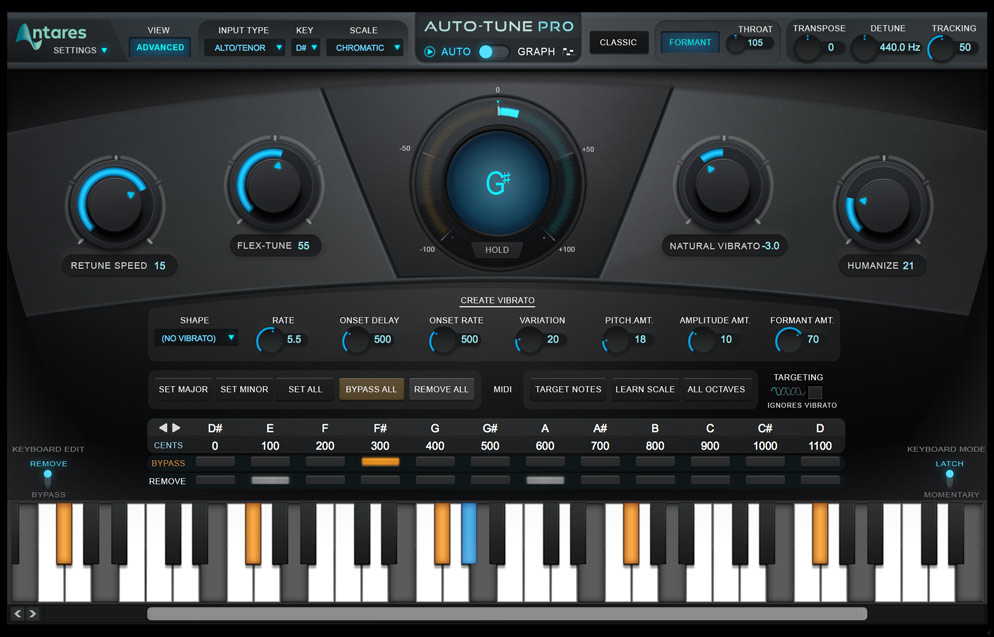Click the blue highlighted piano key
This screenshot has height=637, width=994.
[468, 533]
